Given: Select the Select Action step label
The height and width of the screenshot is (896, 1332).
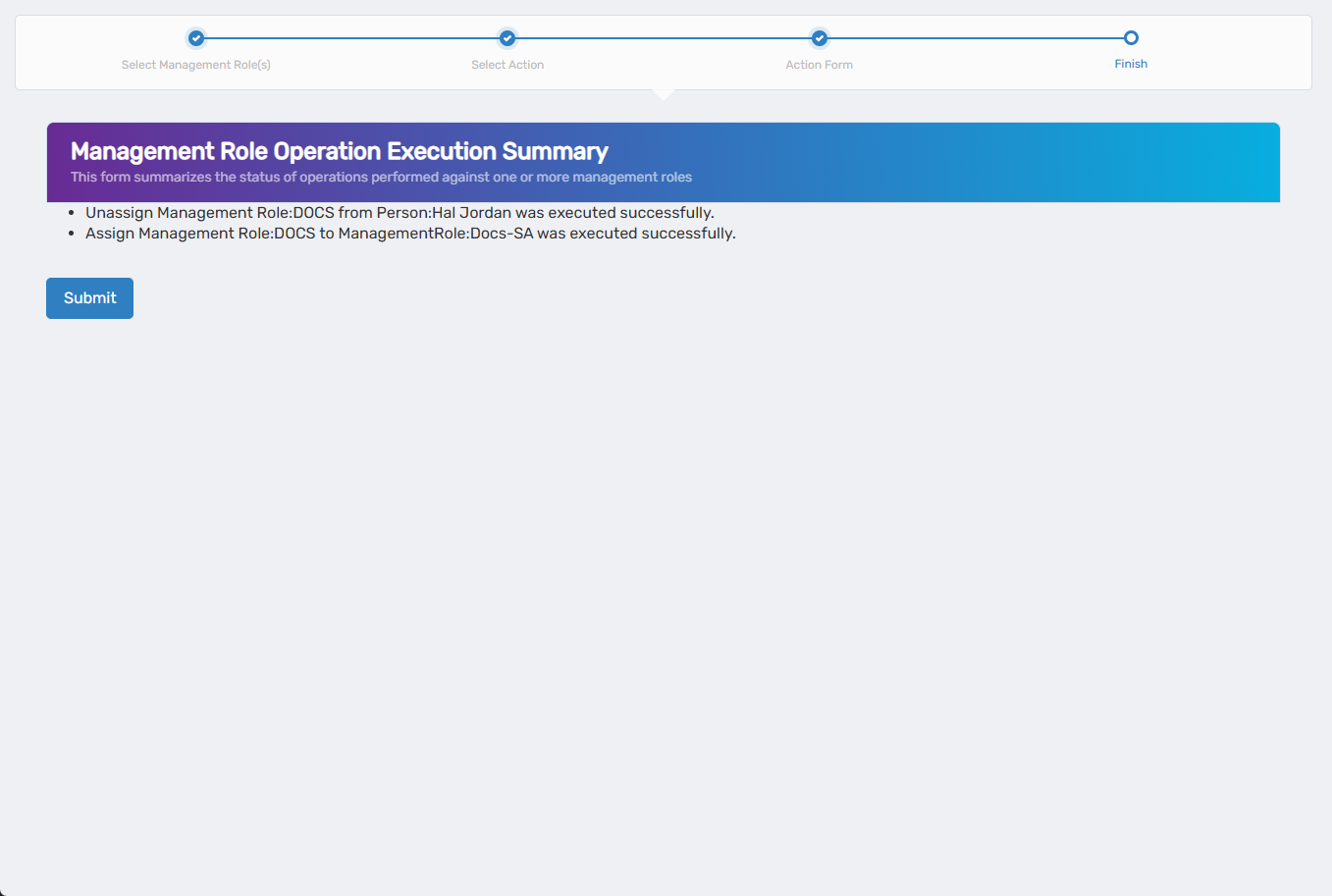Looking at the screenshot, I should pyautogui.click(x=506, y=64).
